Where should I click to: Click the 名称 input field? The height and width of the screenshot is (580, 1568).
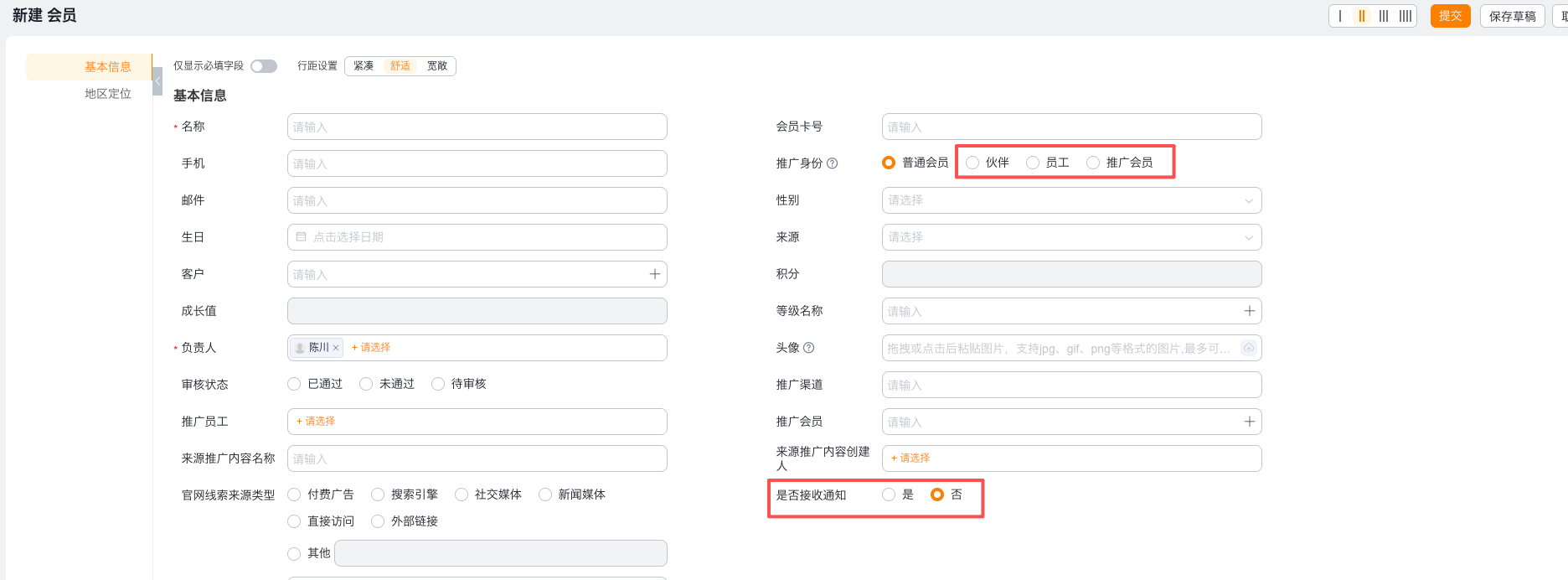pos(477,127)
